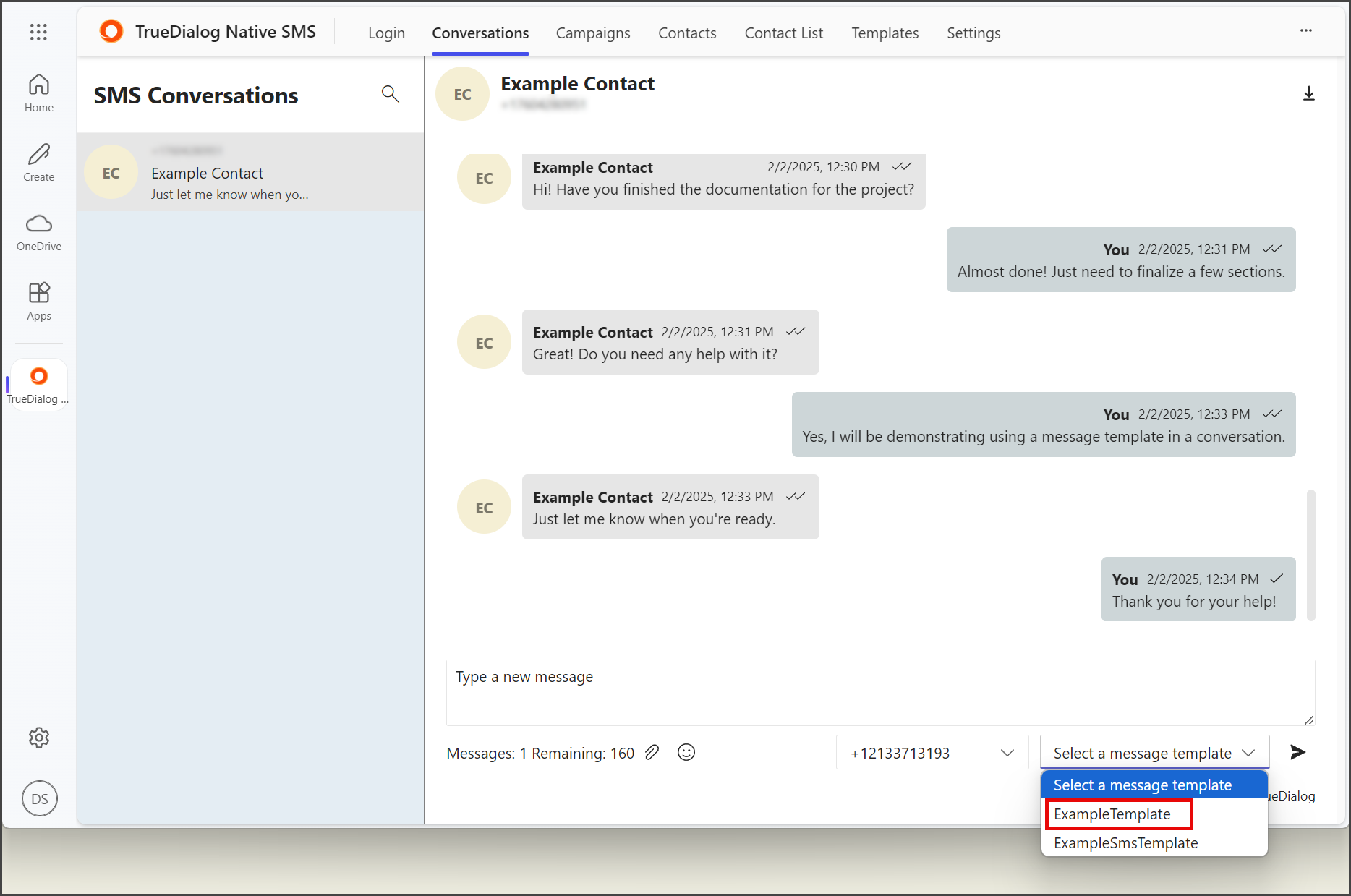Click the SMS Conversations heading
The width and height of the screenshot is (1351, 896).
(196, 95)
